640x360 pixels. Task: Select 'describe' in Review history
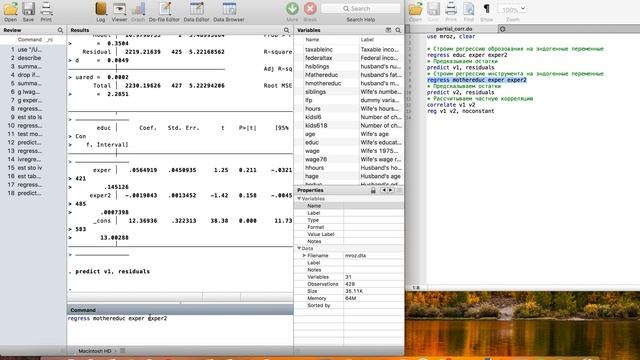pos(33,58)
